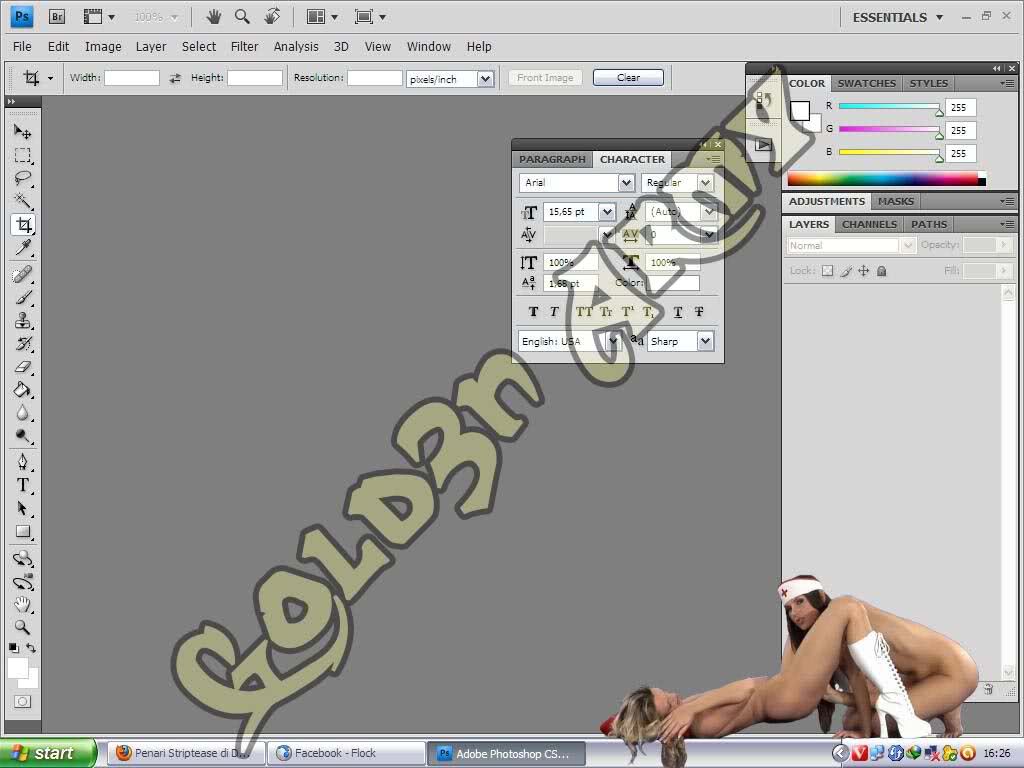The image size is (1024, 768).
Task: Open Facebook - Flock taskbar window
Action: click(346, 753)
